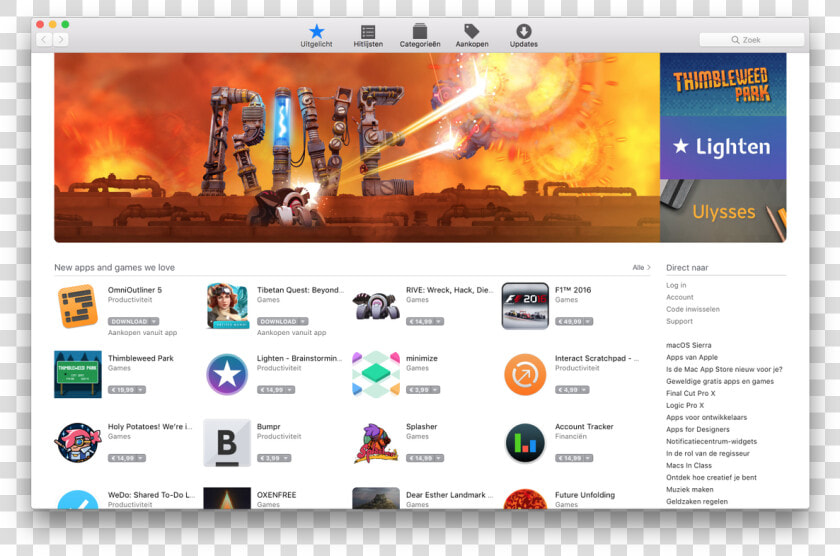This screenshot has height=556, width=840.
Task: Open the Support link
Action: [x=679, y=321]
